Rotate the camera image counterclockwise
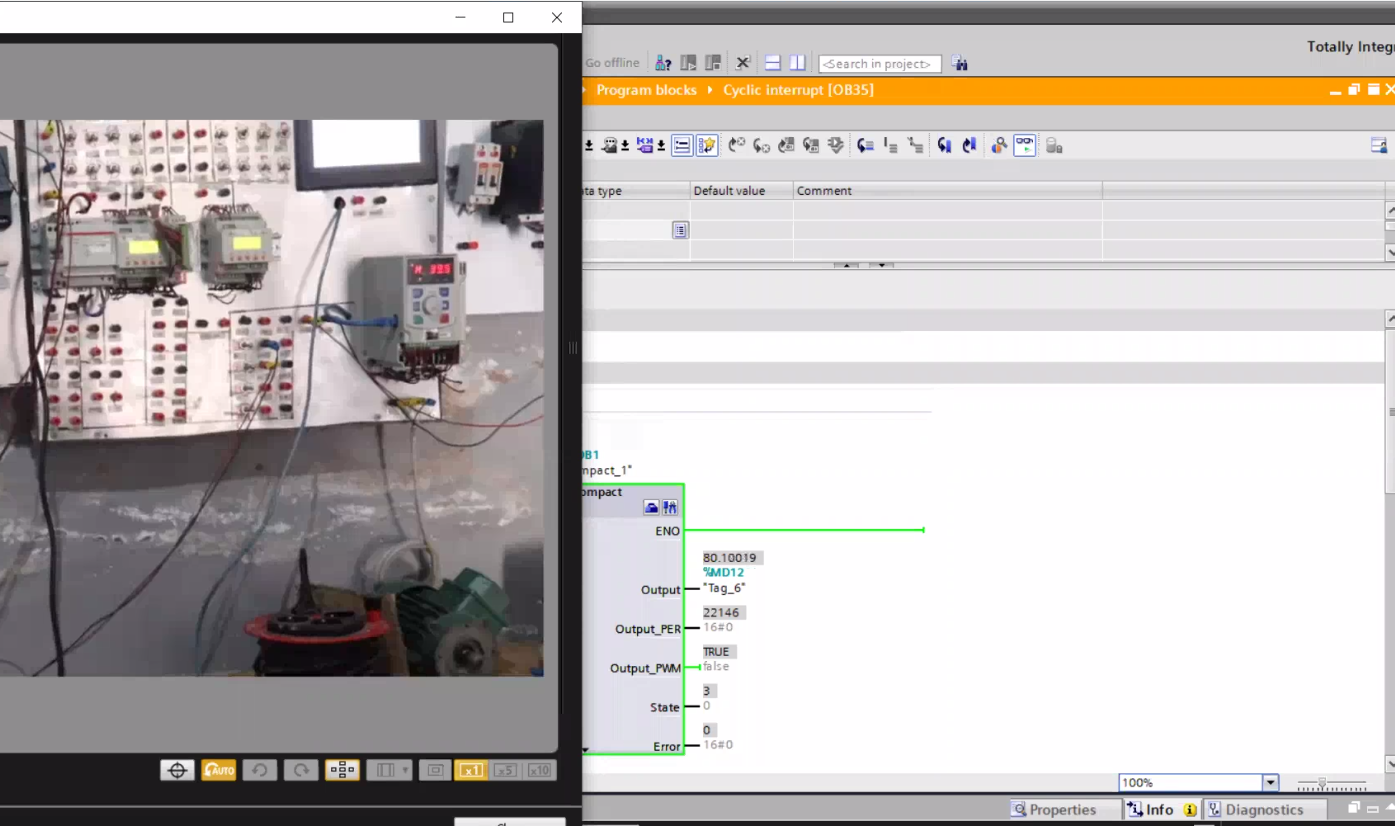 click(259, 770)
